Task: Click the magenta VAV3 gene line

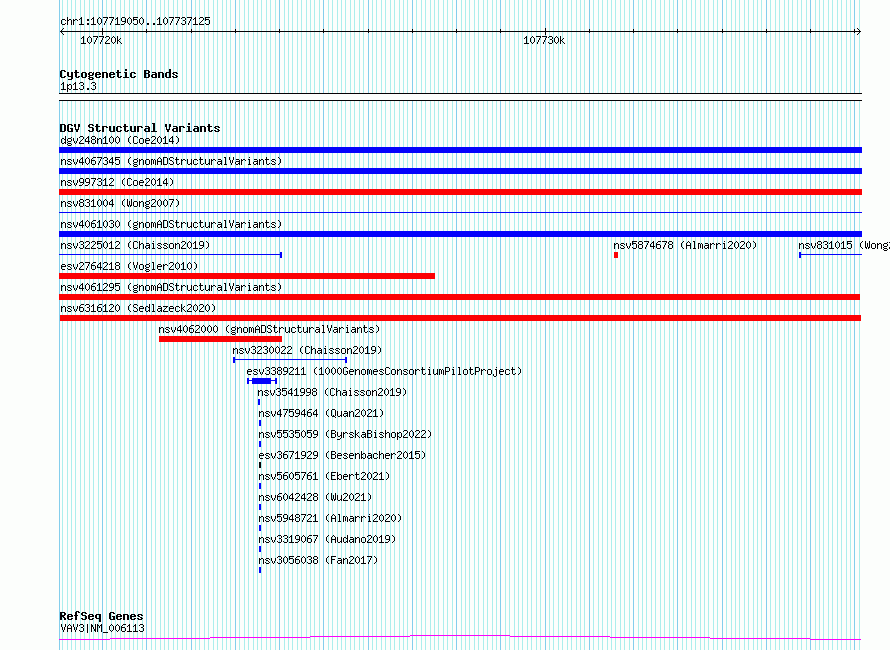Action: 460,637
